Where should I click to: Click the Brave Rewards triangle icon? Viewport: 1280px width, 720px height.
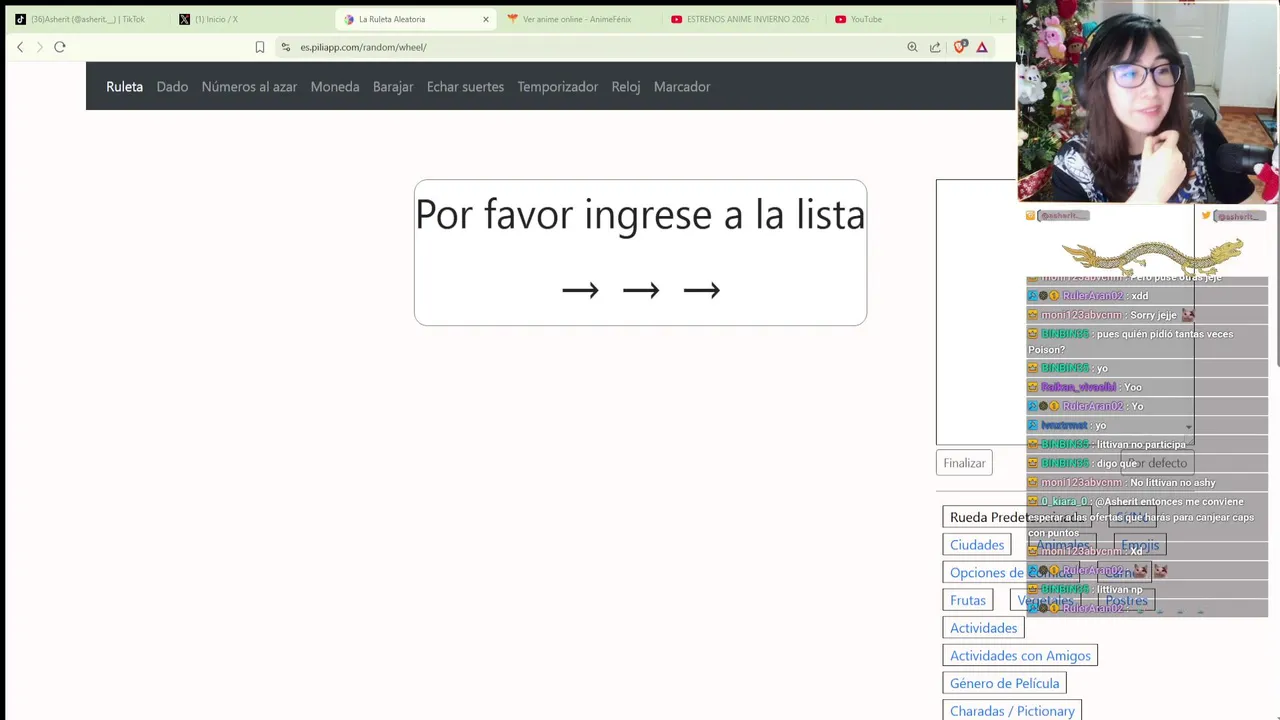(982, 47)
